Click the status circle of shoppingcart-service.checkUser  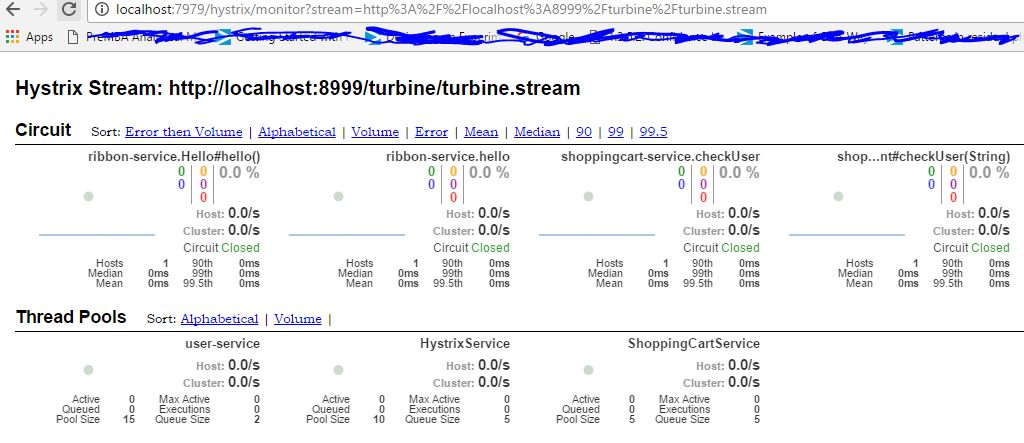point(588,197)
